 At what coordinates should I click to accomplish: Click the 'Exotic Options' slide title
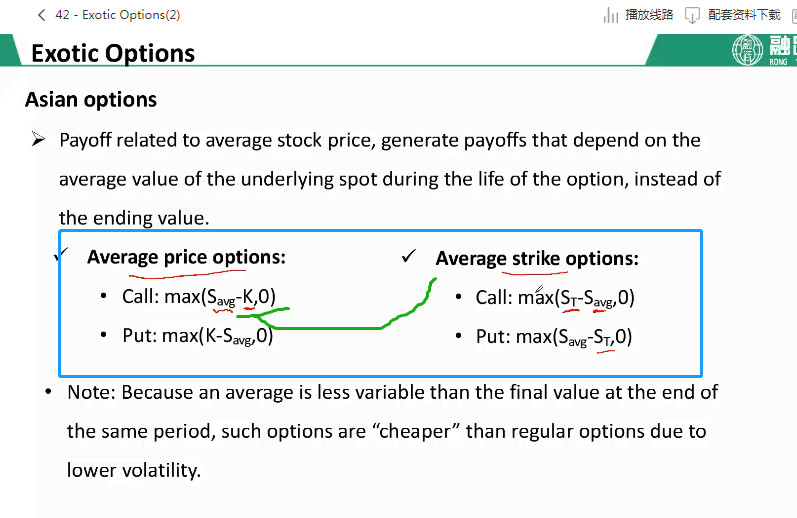(113, 53)
